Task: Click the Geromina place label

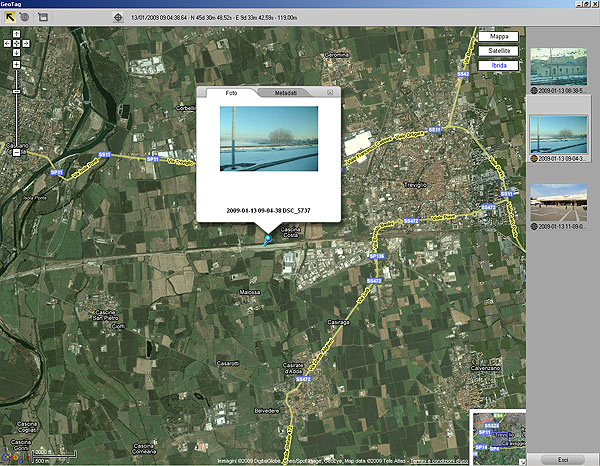Action: [x=337, y=55]
